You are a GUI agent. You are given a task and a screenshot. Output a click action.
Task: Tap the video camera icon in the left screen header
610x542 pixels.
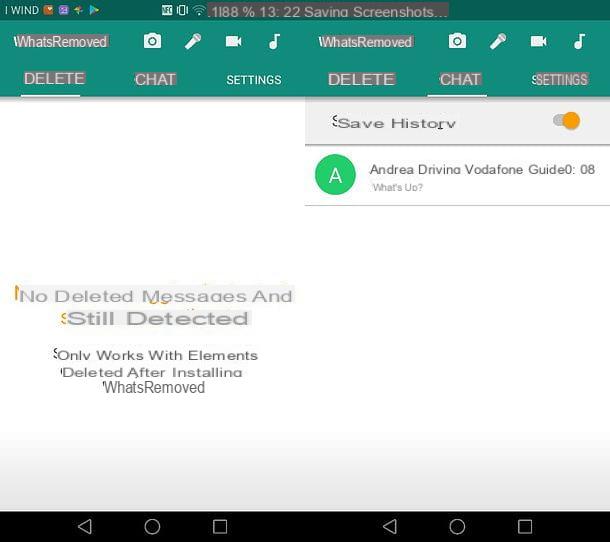(233, 41)
